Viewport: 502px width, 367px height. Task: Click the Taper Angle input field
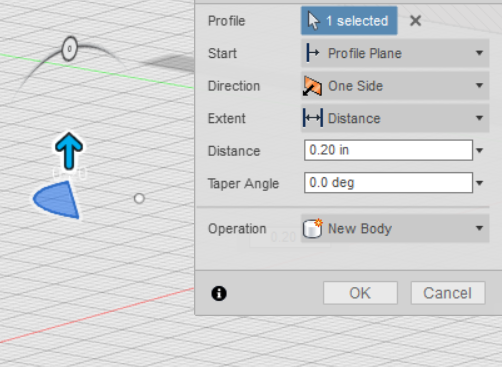click(x=388, y=183)
